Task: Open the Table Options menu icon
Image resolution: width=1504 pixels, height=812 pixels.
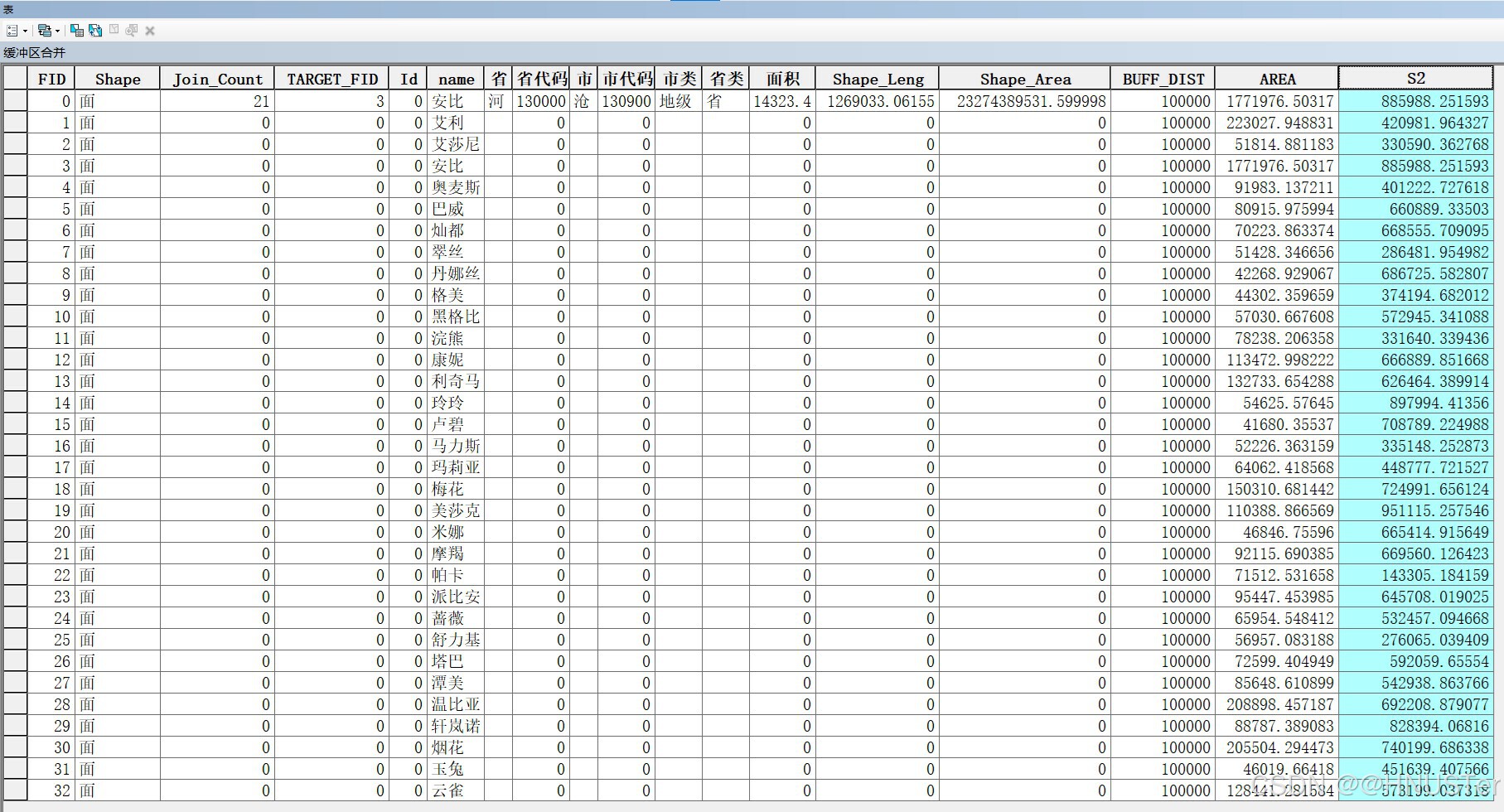Action: pyautogui.click(x=12, y=31)
